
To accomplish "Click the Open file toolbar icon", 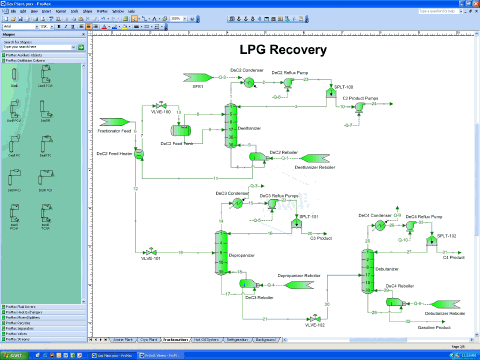I will coord(13,19).
